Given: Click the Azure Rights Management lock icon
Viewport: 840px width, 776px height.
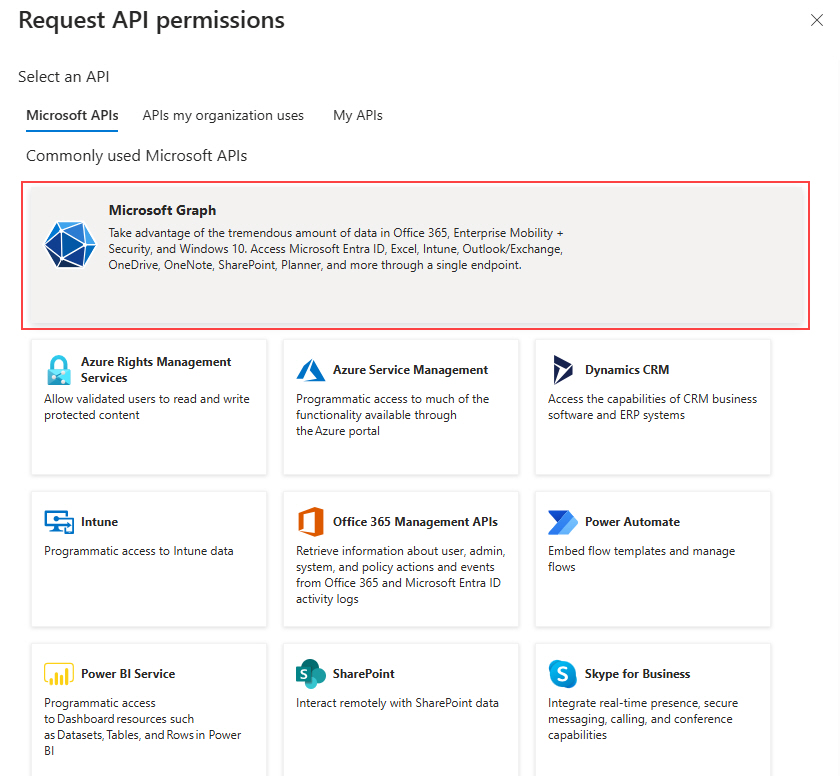Looking at the screenshot, I should (58, 370).
